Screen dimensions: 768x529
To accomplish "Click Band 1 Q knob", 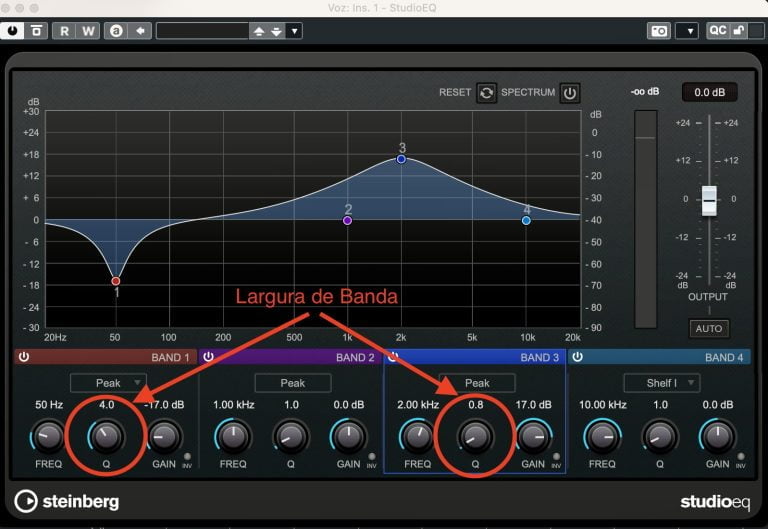I will (106, 436).
